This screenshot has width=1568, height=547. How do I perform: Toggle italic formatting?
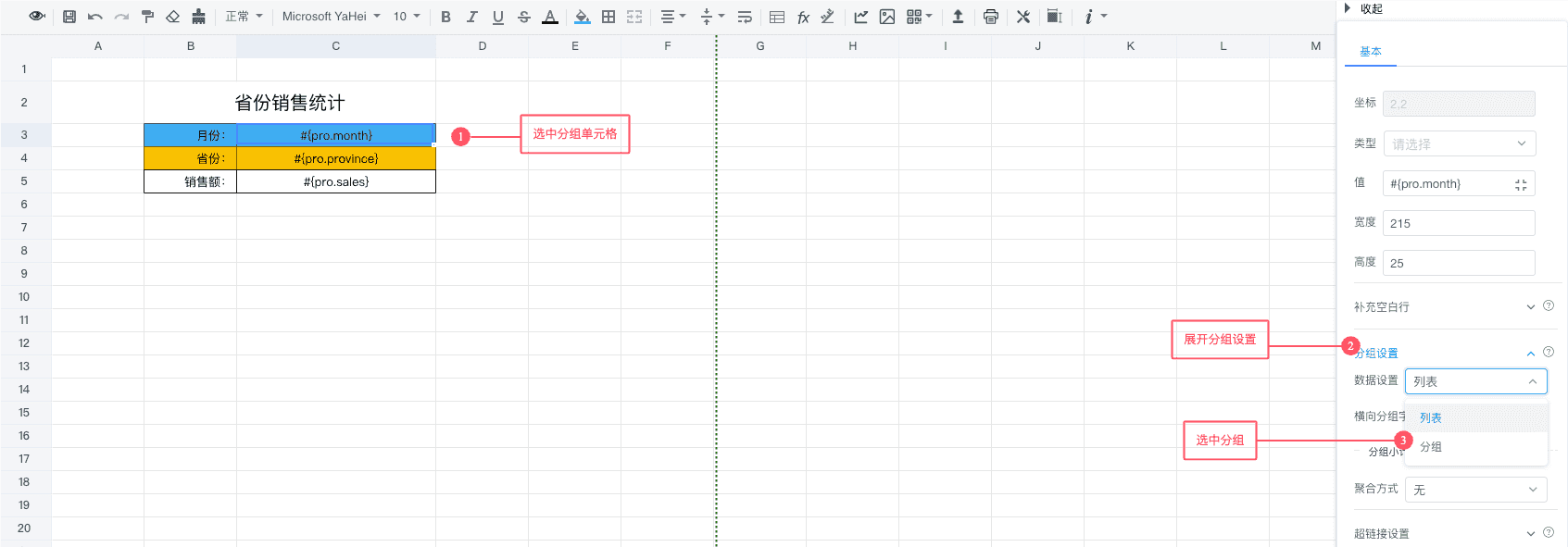click(472, 17)
